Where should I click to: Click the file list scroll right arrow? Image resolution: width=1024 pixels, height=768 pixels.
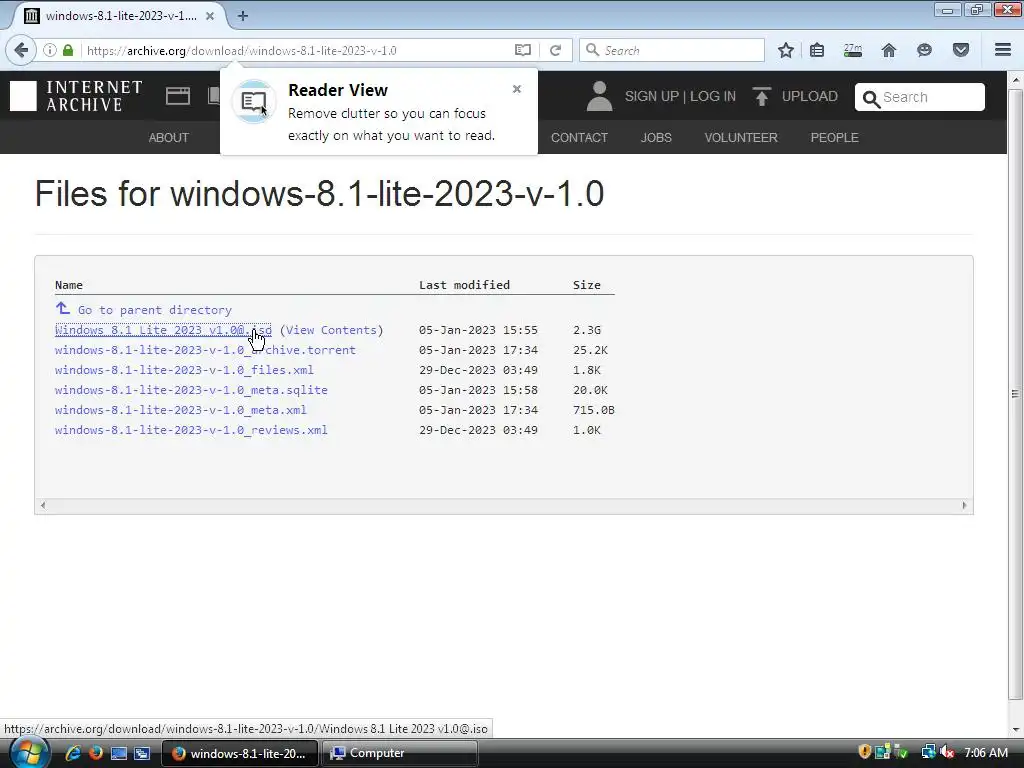pyautogui.click(x=965, y=505)
